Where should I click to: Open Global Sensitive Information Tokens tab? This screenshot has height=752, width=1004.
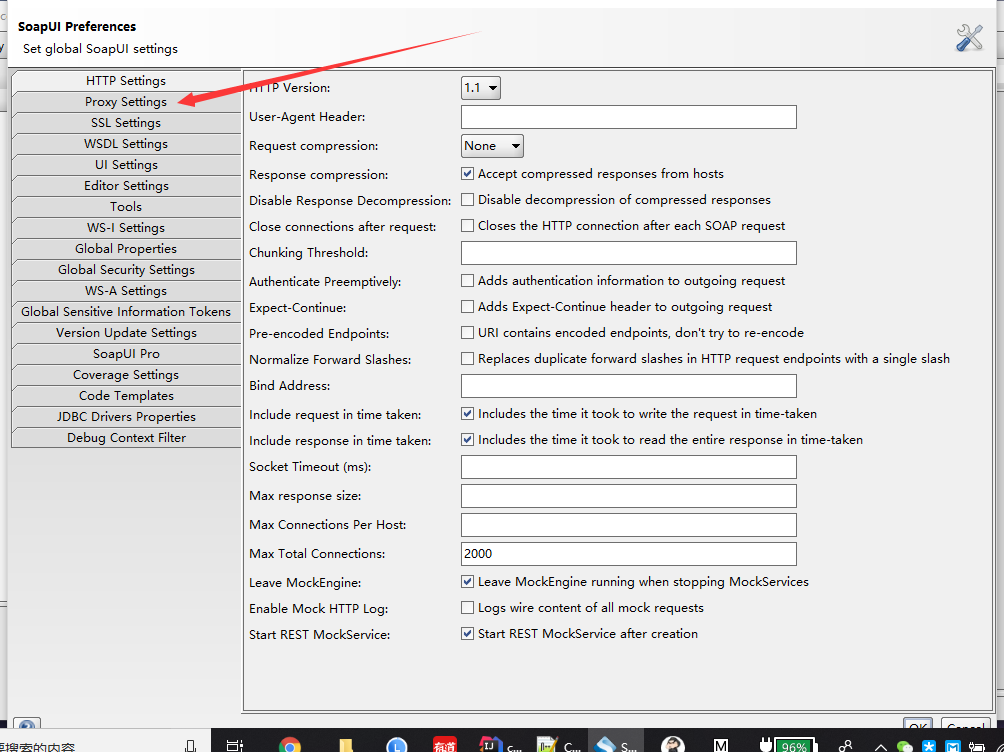click(126, 312)
